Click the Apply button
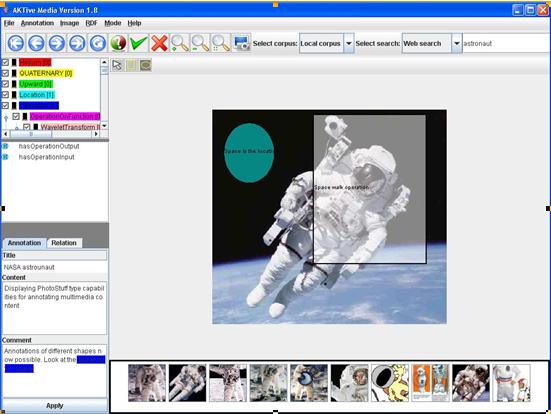Screen dimensions: 551x414 [54, 406]
